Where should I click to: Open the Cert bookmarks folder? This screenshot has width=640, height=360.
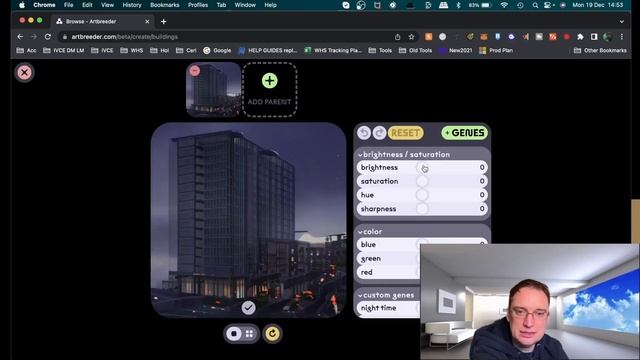tap(186, 51)
